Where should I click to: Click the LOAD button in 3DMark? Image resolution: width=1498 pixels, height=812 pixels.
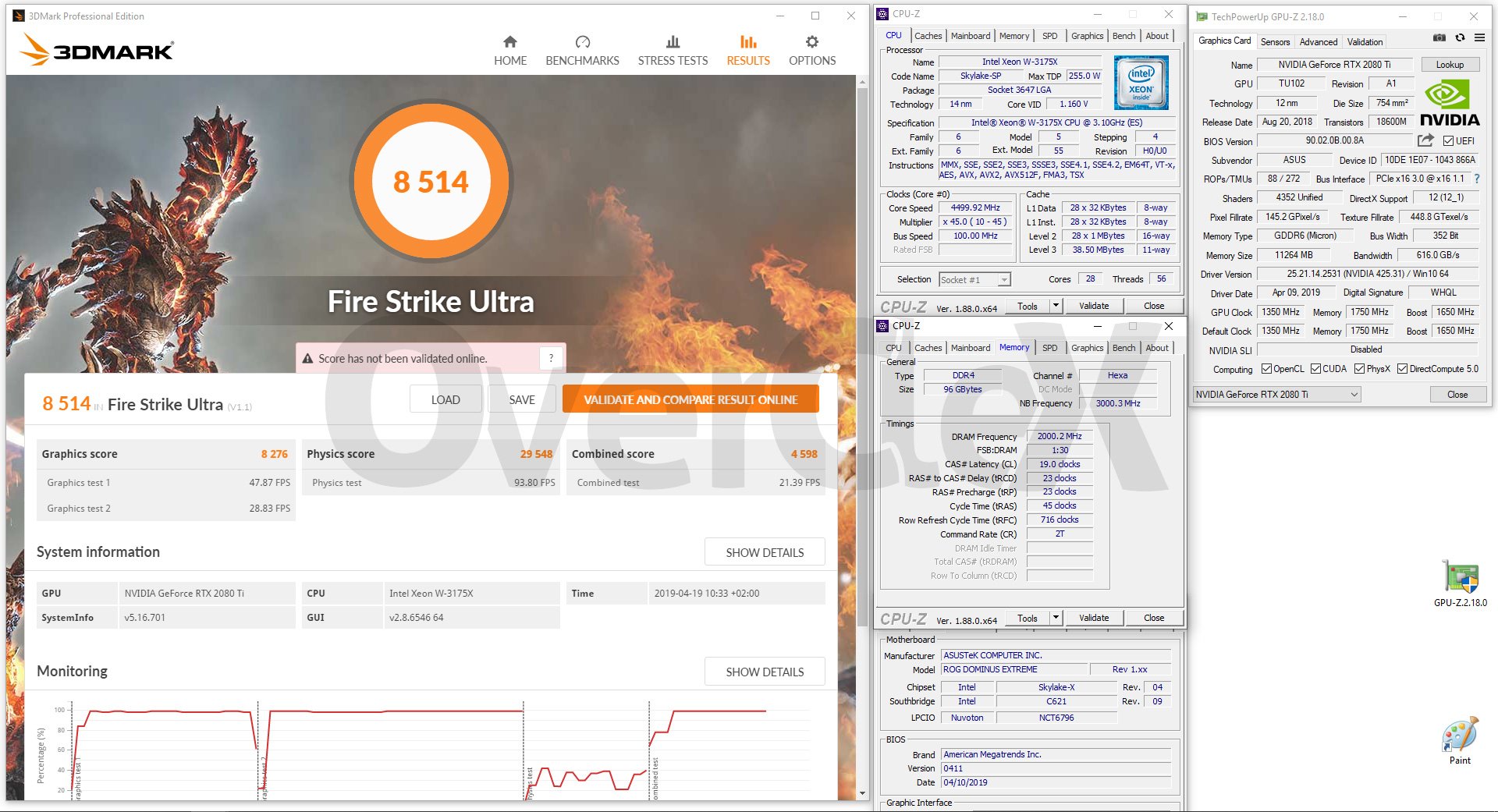445,399
